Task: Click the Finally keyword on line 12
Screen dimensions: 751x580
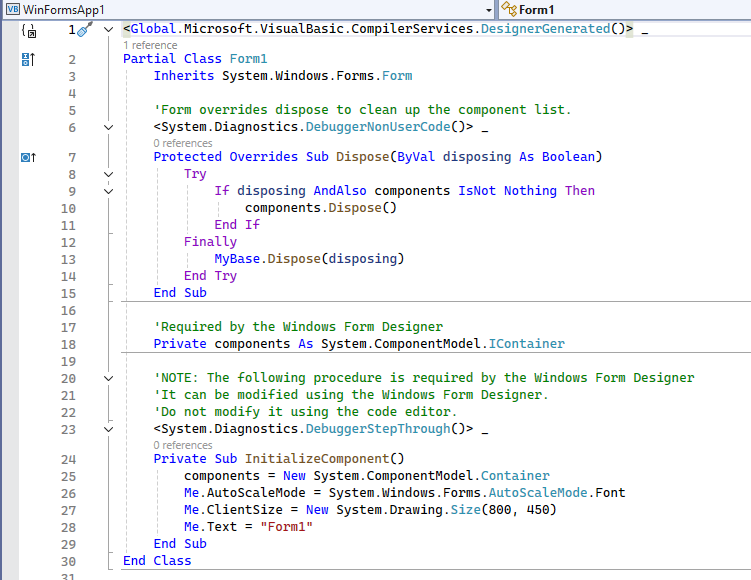Action: click(x=210, y=241)
